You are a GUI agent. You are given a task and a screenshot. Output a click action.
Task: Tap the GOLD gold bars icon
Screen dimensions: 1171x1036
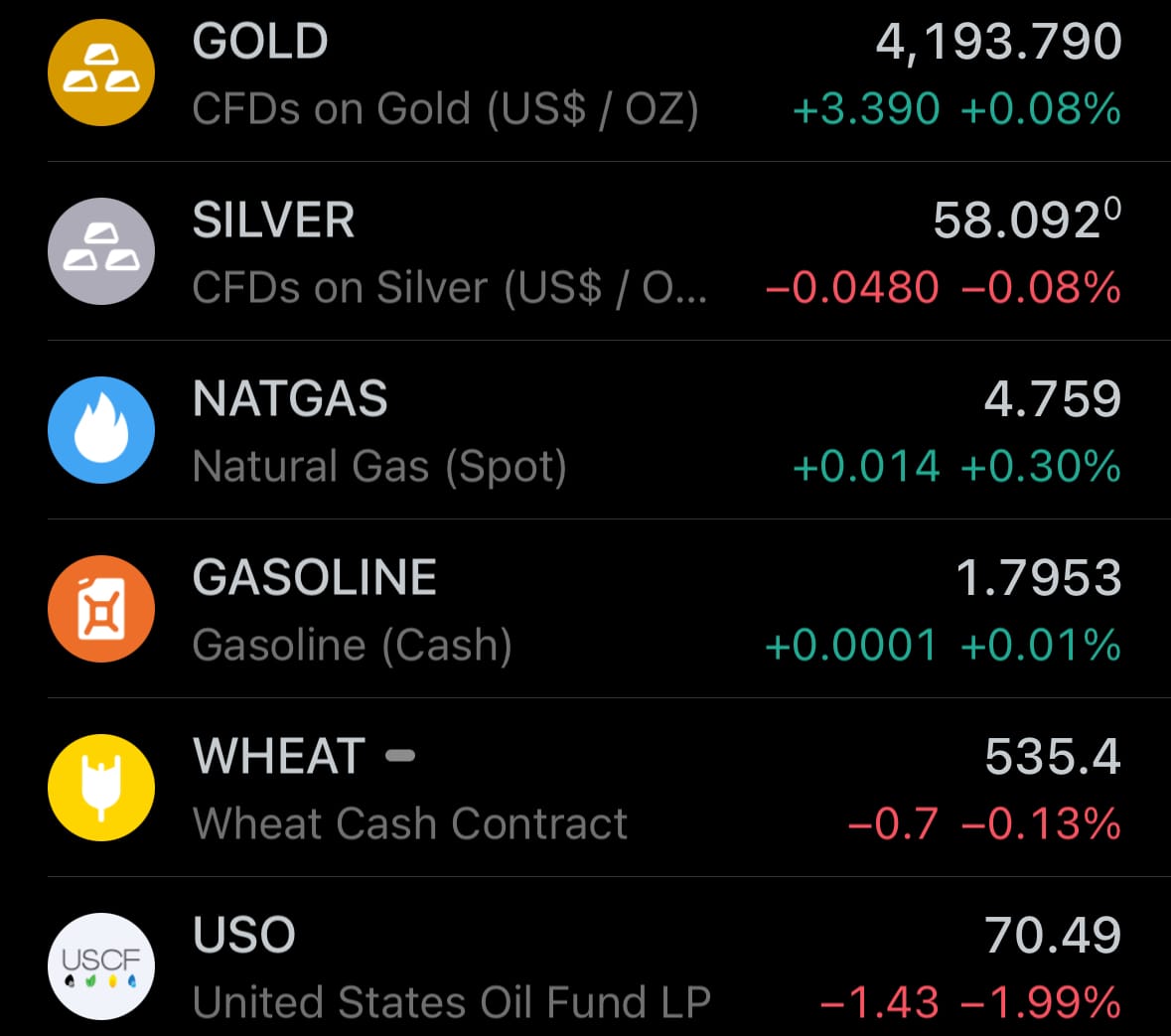pos(101,73)
